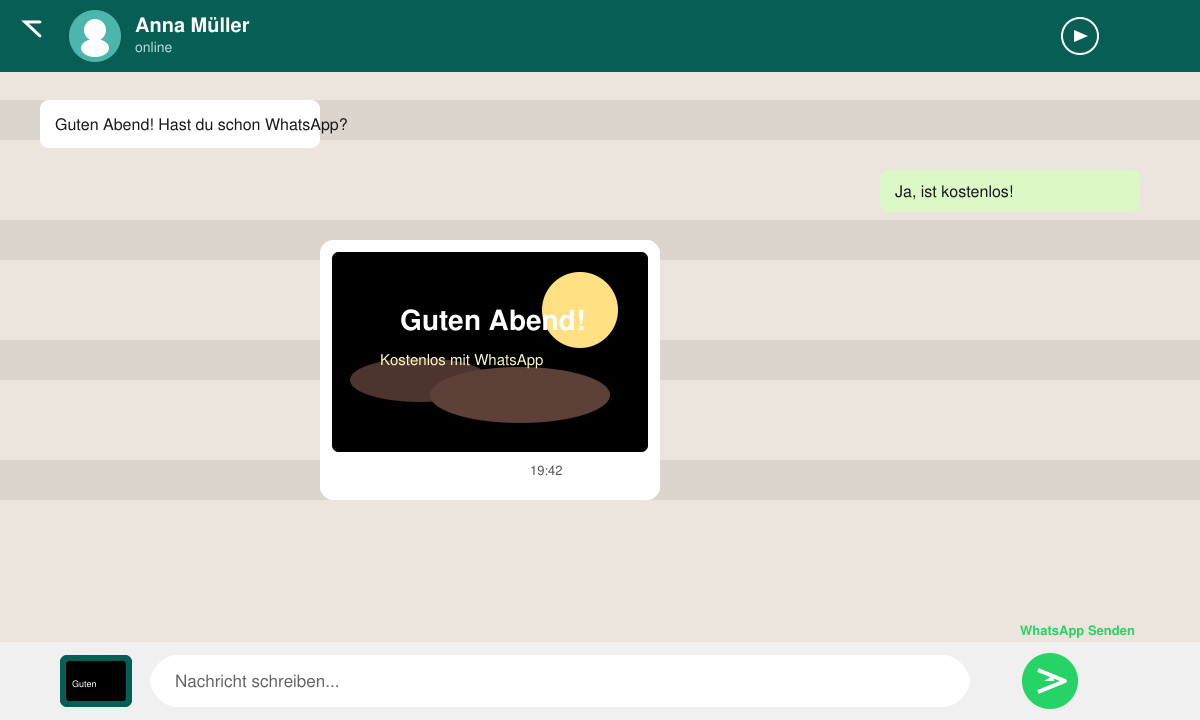Click the 'WhatsApp Senden' label
The width and height of the screenshot is (1200, 720).
coord(1077,631)
